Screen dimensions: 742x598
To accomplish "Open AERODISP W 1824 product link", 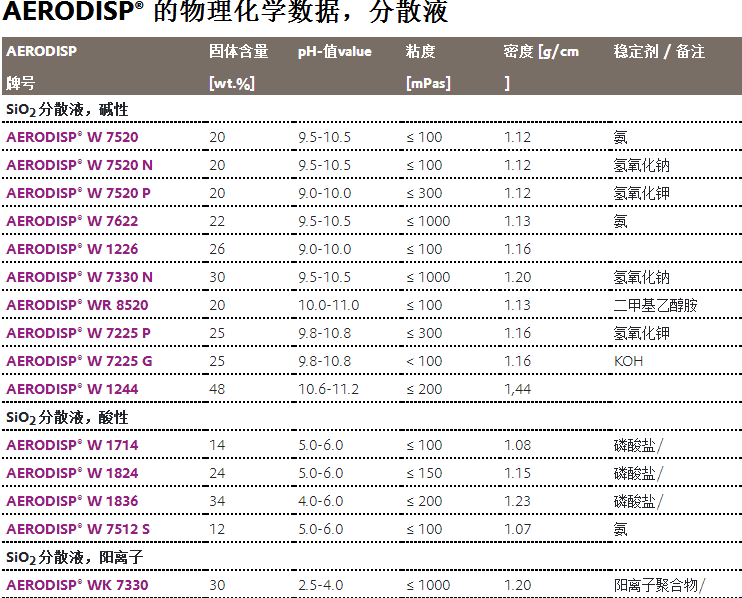I will (x=72, y=473).
